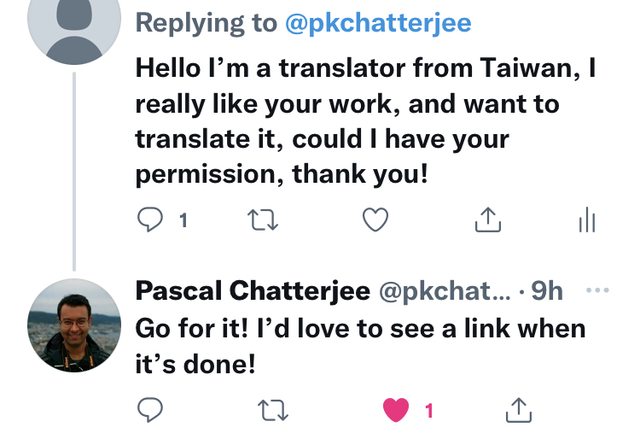Share Pascal Chatterjee's reply
This screenshot has width=640, height=445.
pyautogui.click(x=518, y=409)
